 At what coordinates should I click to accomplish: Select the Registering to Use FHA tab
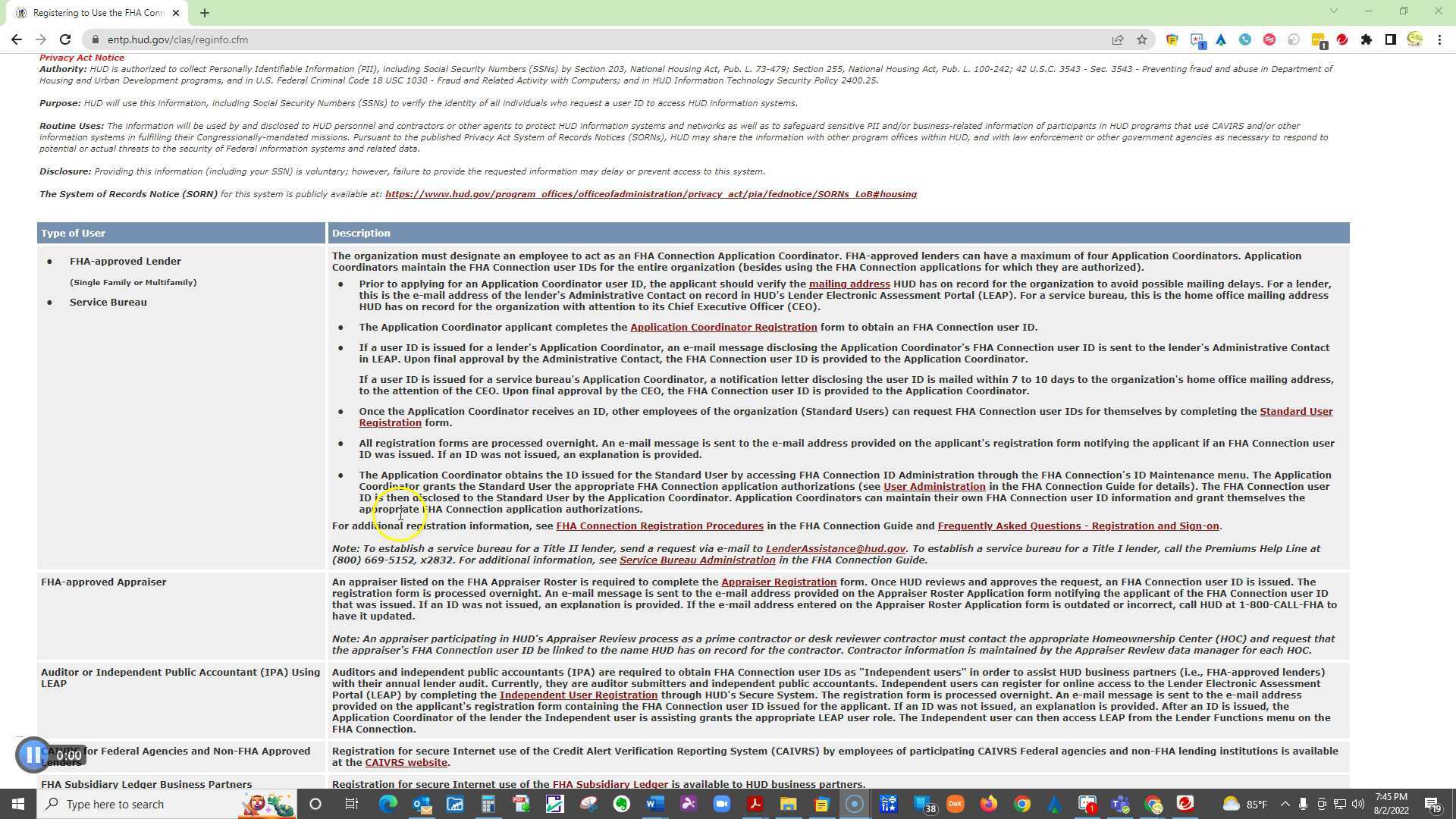(95, 12)
